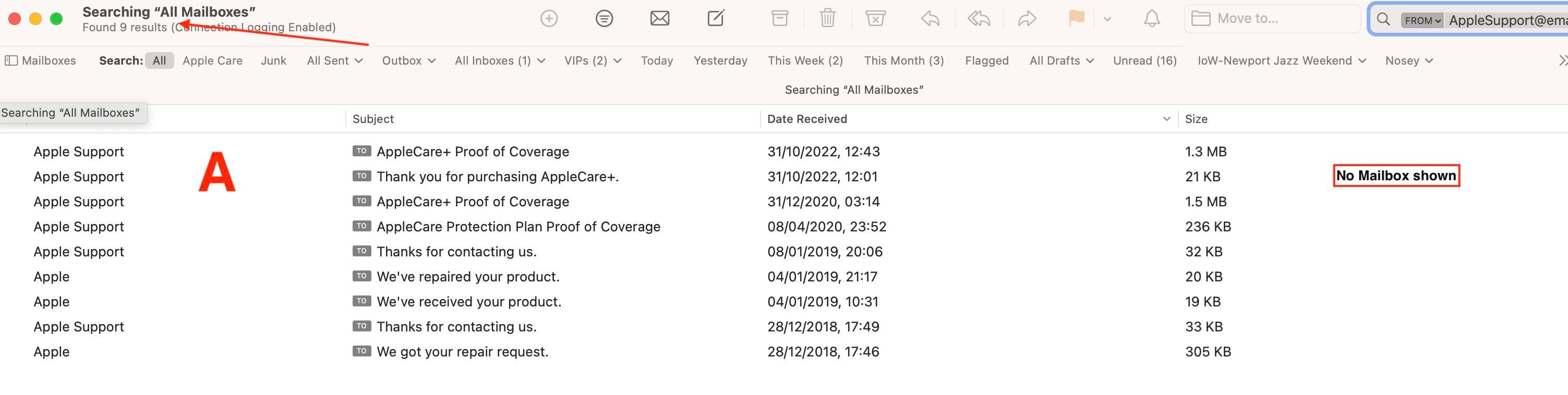Viewport: 1568px width, 395px height.
Task: Click the 305 KB size cell
Action: pos(1208,351)
